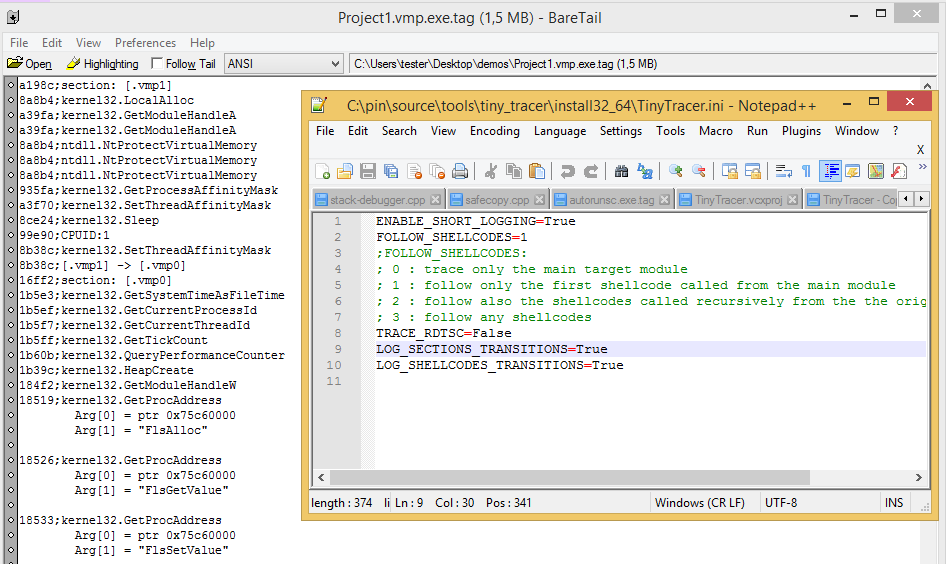Click the Cut scissors icon in Notepad++
The image size is (946, 564).
point(490,171)
